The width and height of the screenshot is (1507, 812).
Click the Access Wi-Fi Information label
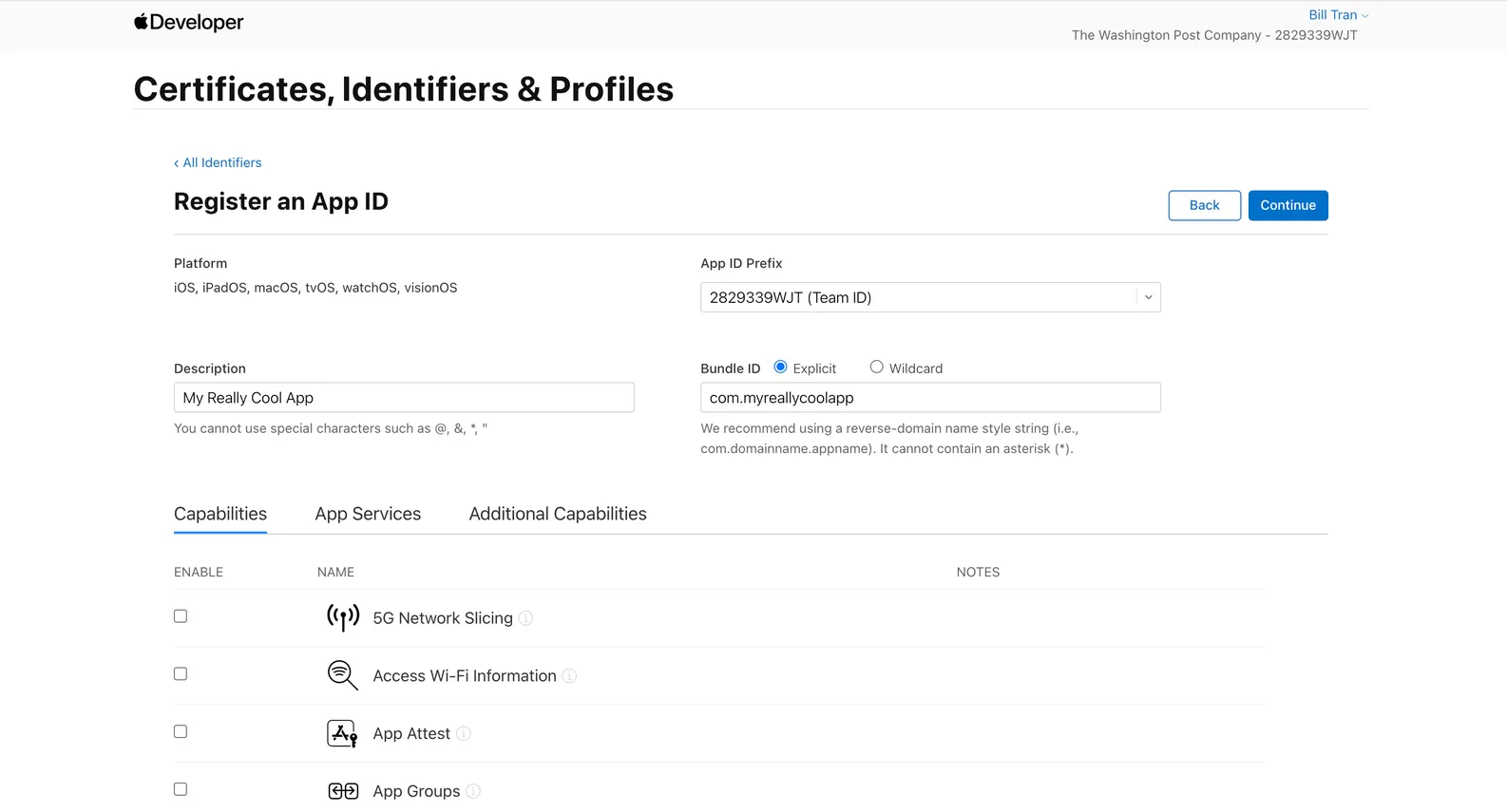465,676
